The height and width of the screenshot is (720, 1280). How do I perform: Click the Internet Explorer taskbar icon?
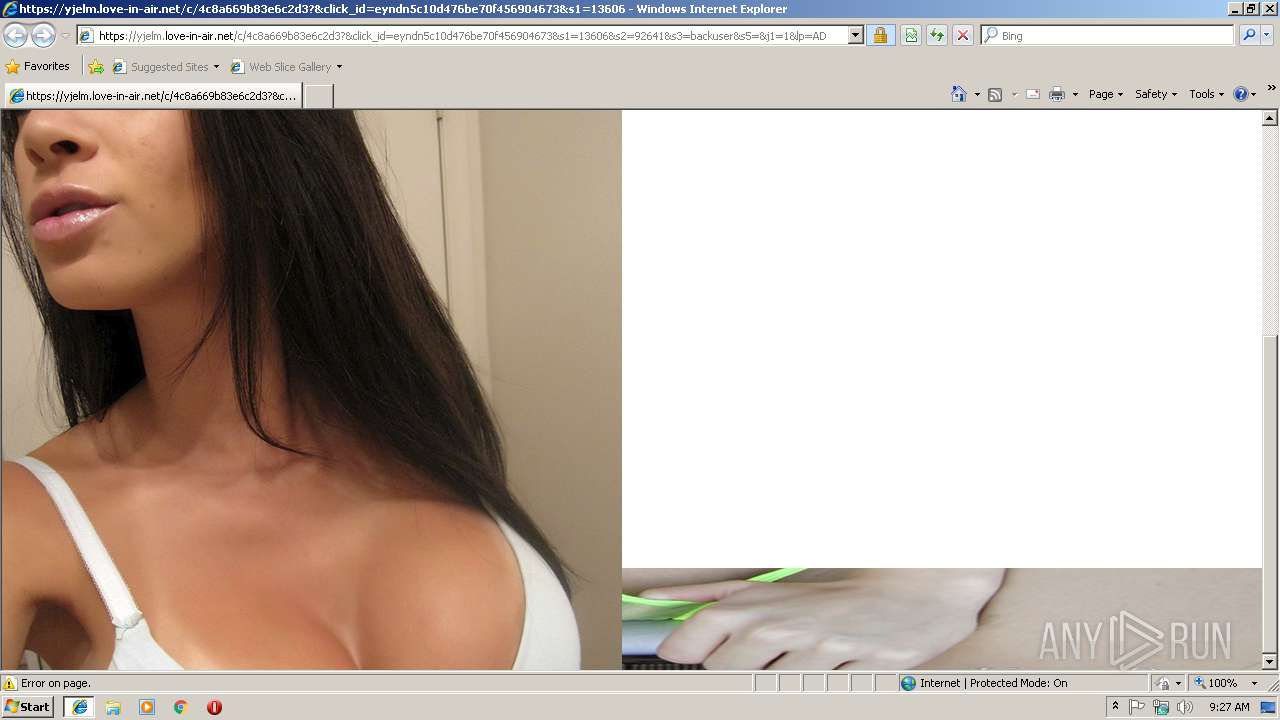79,707
